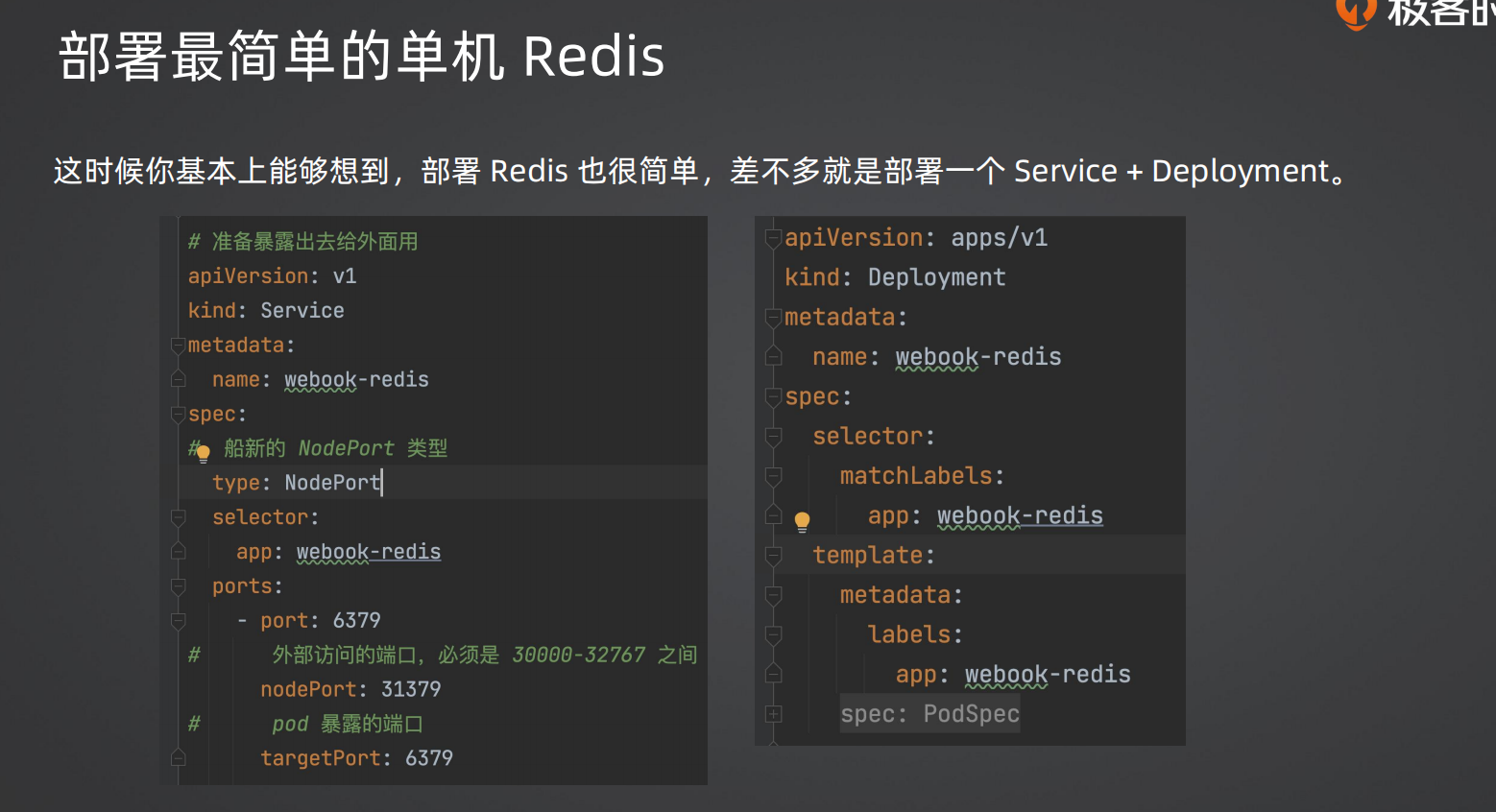Collapse the ports section in Service YAML
1496x812 pixels.
[178, 586]
